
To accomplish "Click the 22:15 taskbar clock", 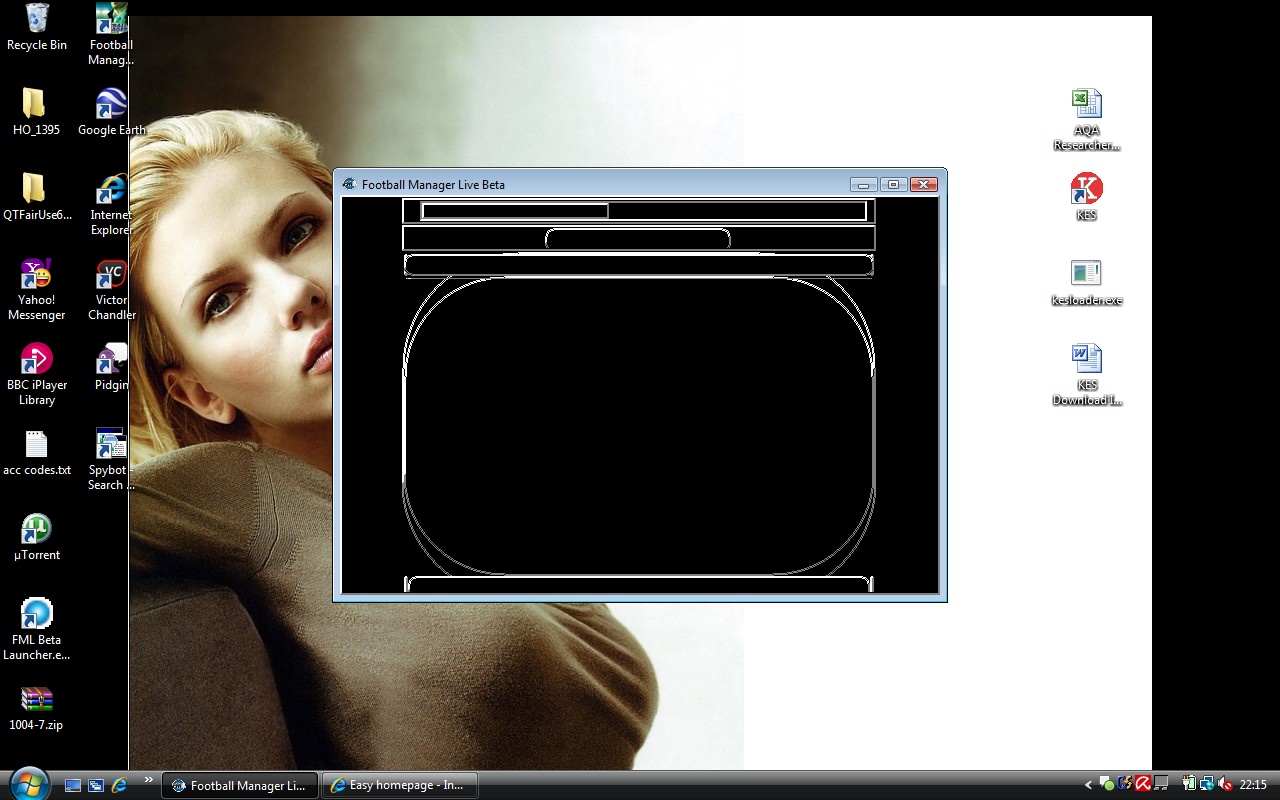I will [1253, 785].
